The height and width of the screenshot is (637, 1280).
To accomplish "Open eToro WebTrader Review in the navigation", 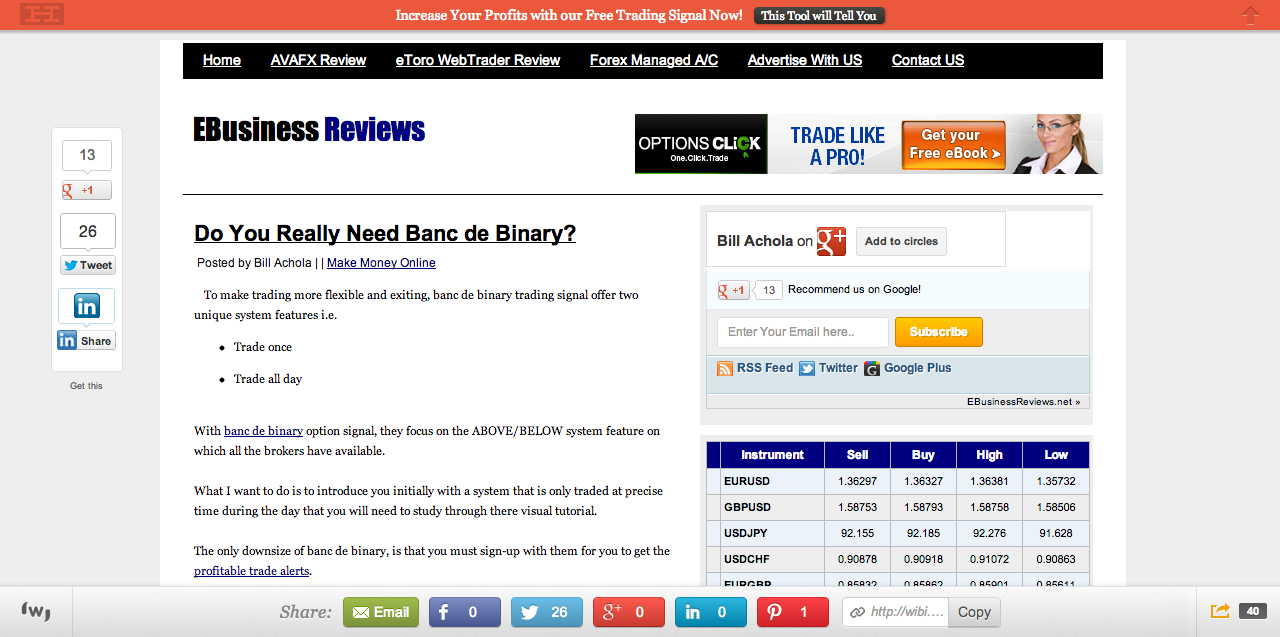I will click(478, 60).
